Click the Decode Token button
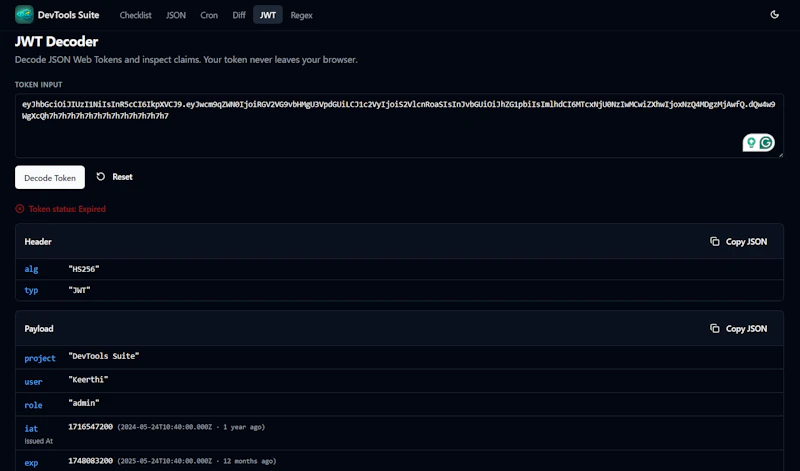 [x=50, y=177]
